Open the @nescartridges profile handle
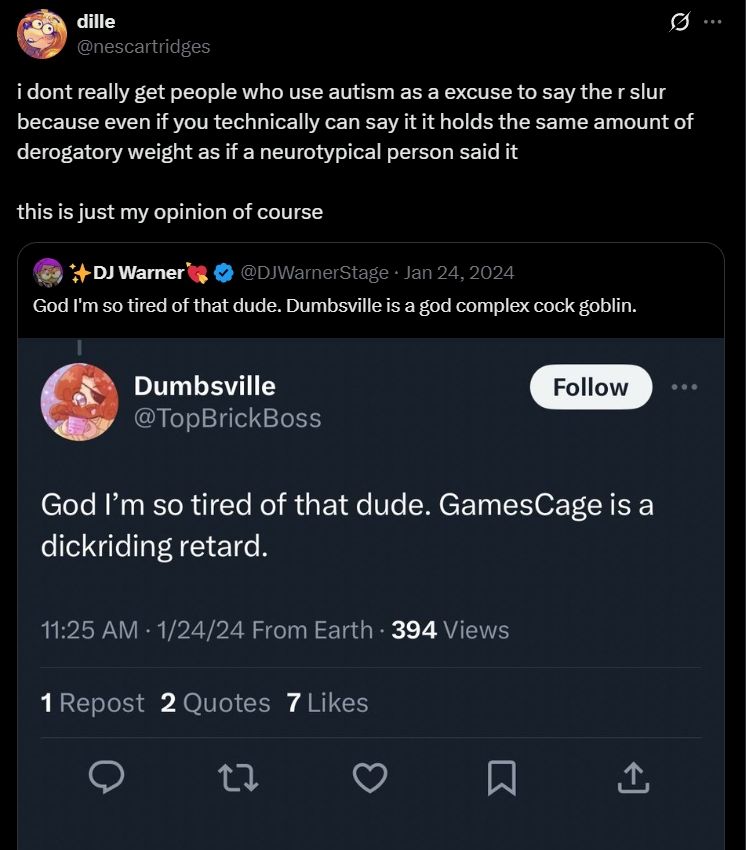746x850 pixels. [143, 46]
